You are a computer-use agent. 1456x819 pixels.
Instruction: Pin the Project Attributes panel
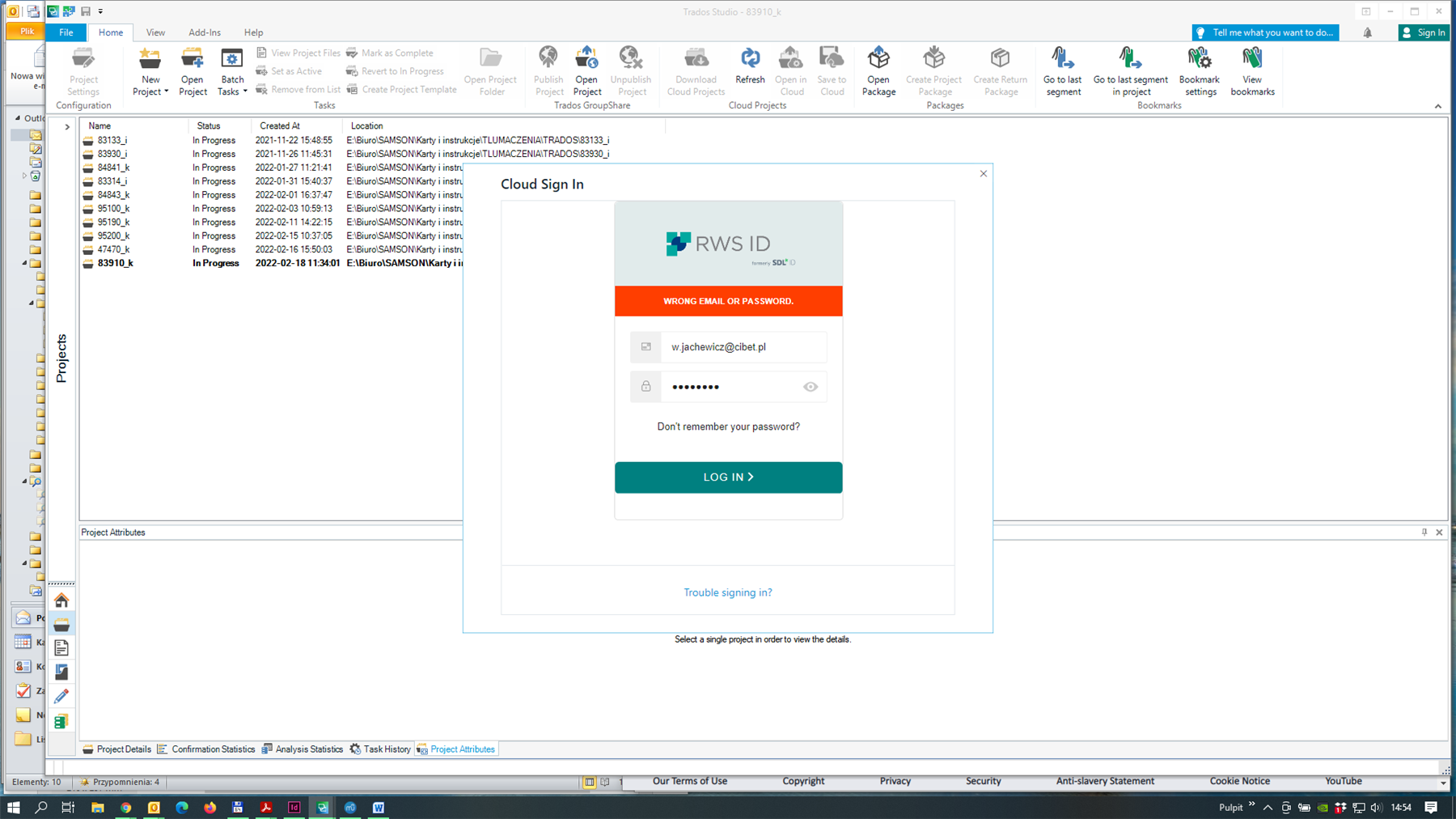[x=1424, y=533]
